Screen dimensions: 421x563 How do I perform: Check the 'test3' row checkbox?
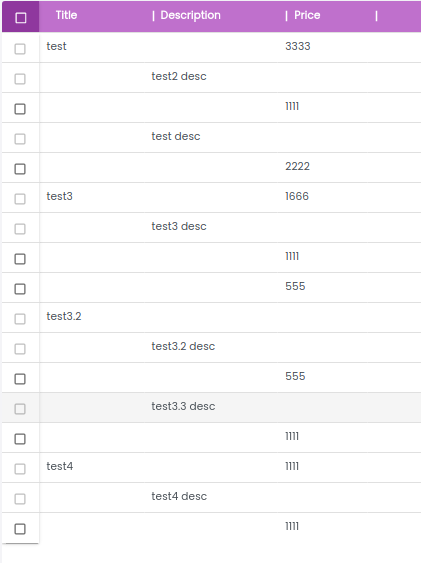coord(20,199)
